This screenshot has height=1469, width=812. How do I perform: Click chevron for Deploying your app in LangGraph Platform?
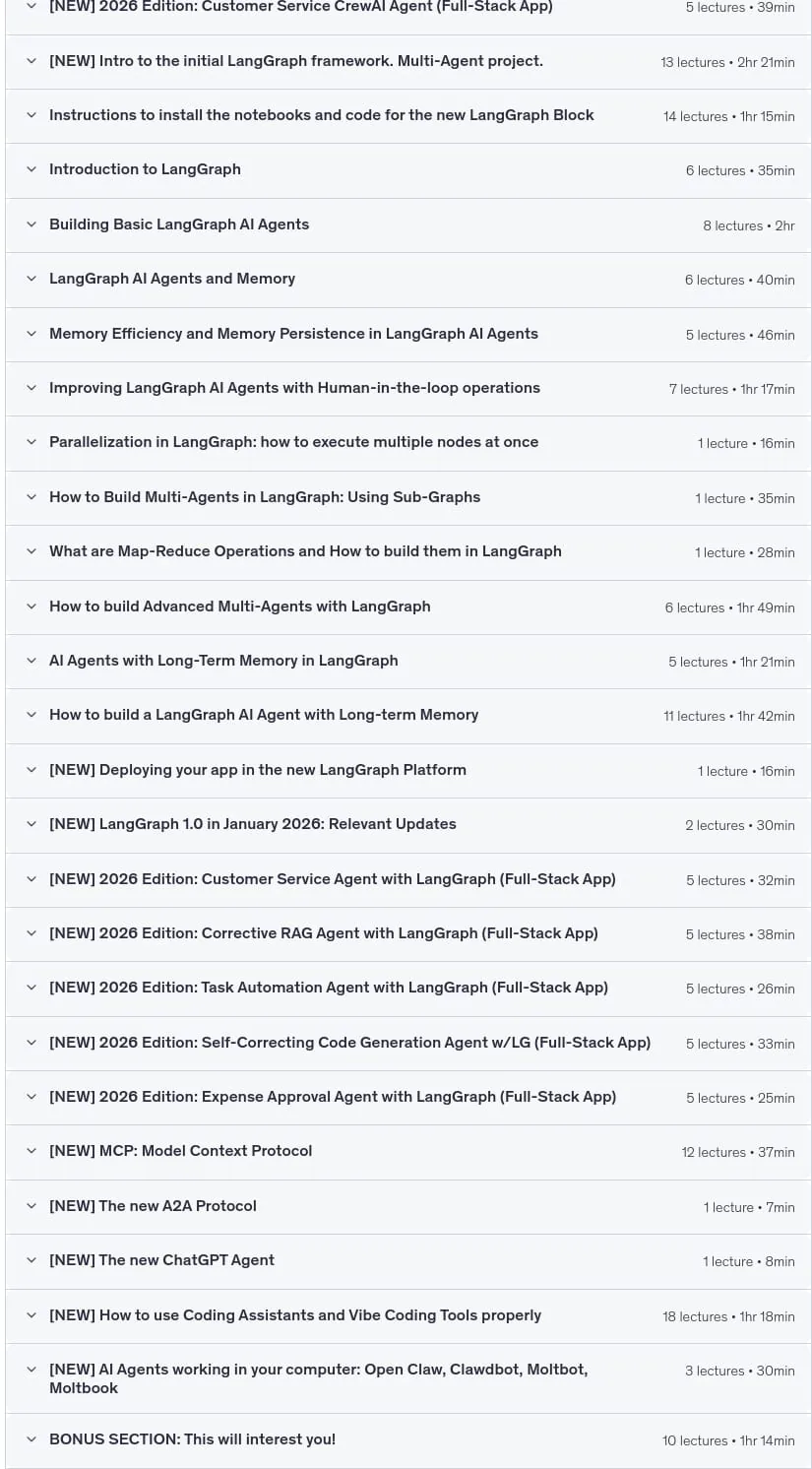(x=31, y=770)
